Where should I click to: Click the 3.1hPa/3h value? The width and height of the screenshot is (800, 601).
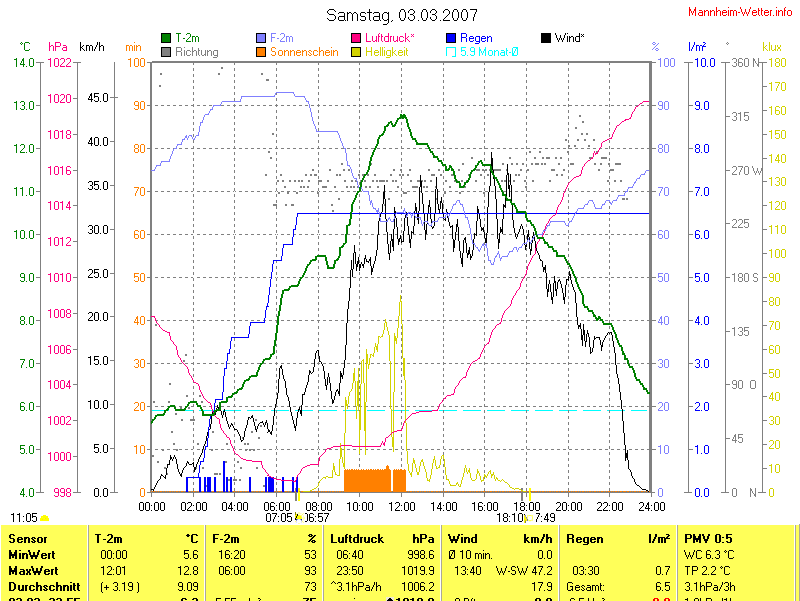tap(710, 587)
